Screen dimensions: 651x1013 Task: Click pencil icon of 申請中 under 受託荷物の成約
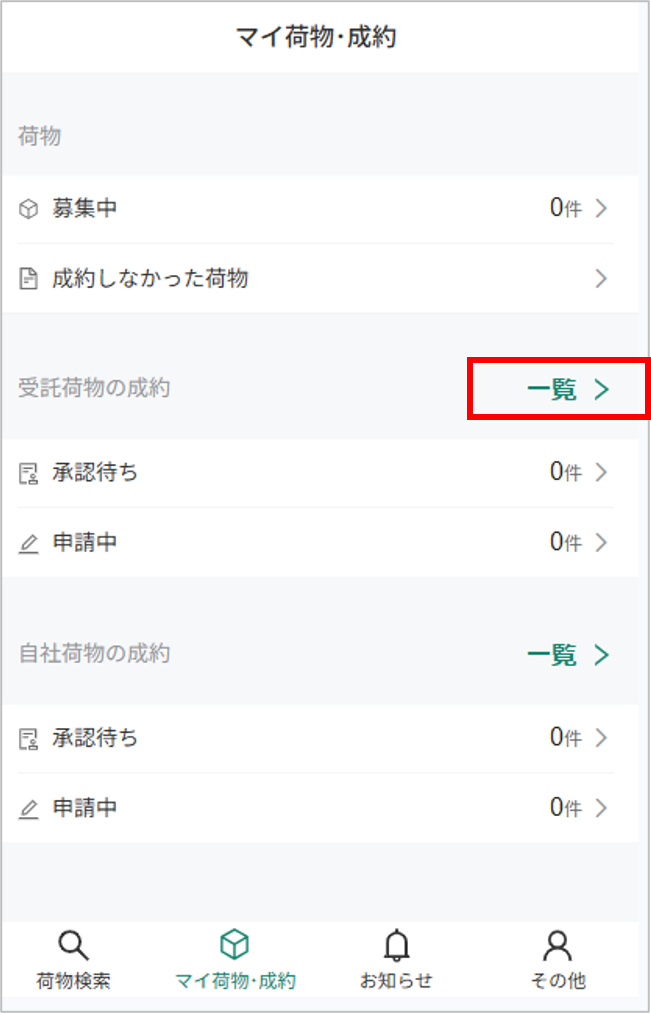point(28,543)
